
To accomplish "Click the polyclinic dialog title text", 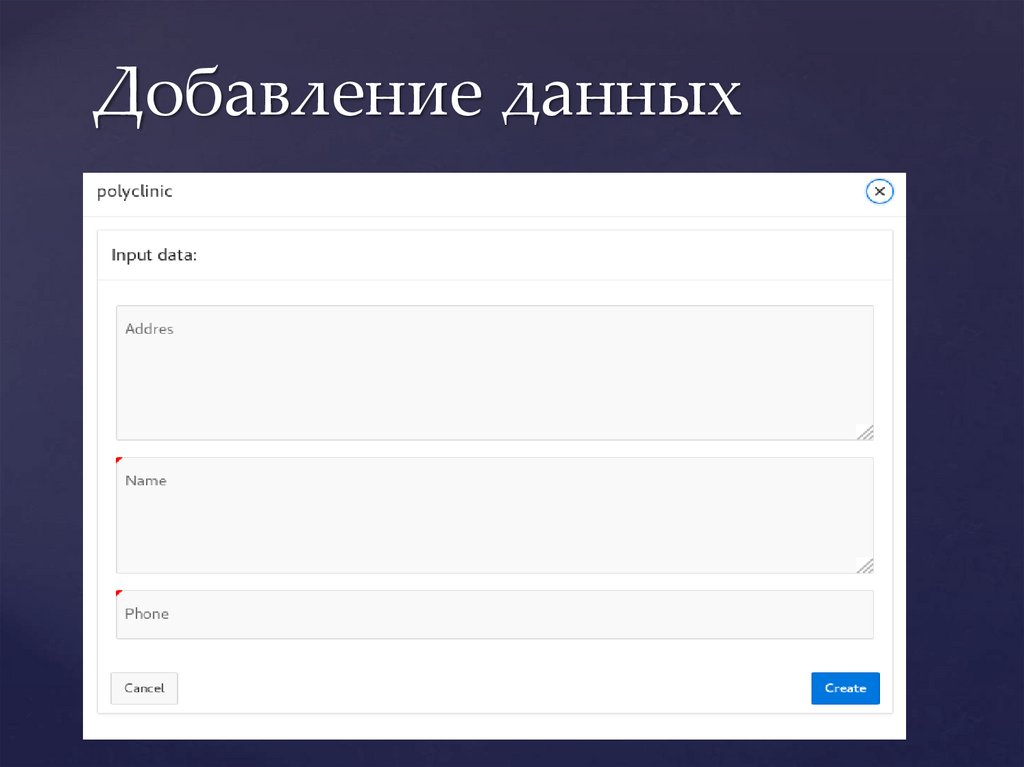I will point(134,191).
